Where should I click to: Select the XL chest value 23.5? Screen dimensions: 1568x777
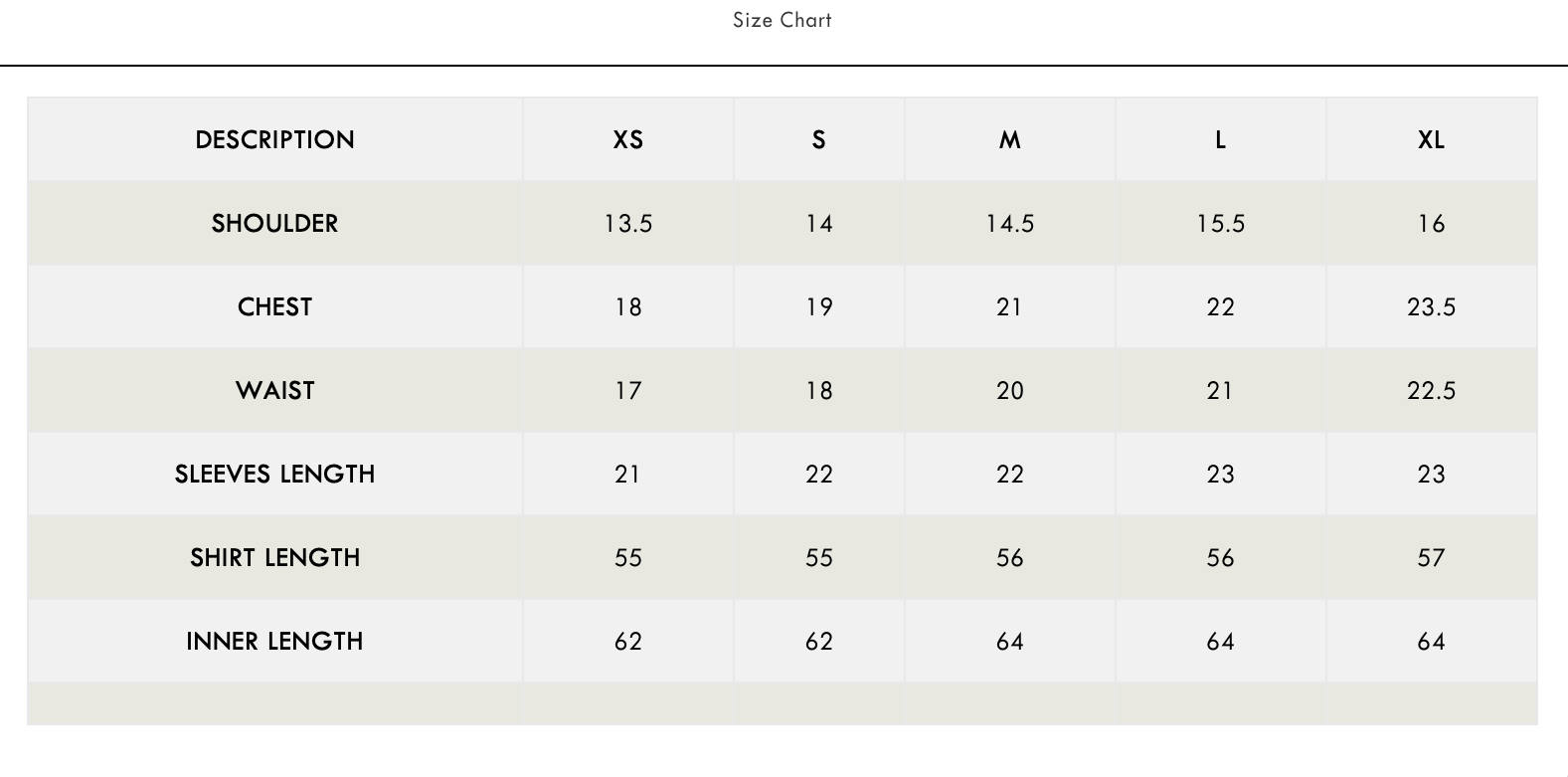coord(1431,306)
